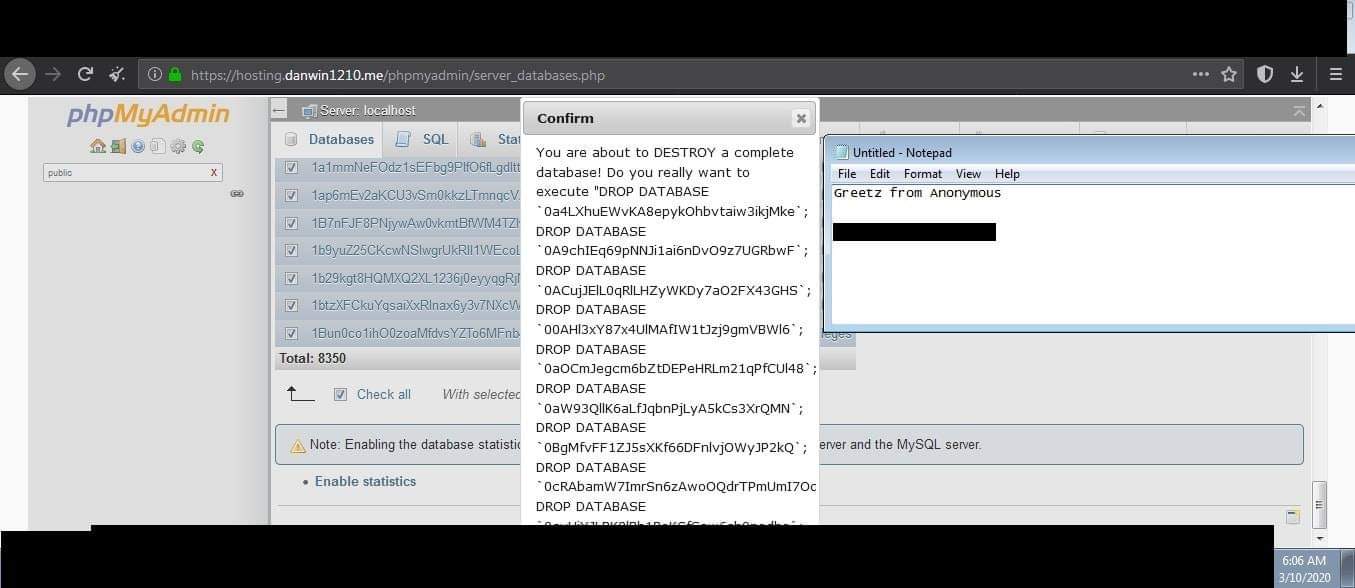
Task: Switch to the SQL tab
Action: click(423, 139)
